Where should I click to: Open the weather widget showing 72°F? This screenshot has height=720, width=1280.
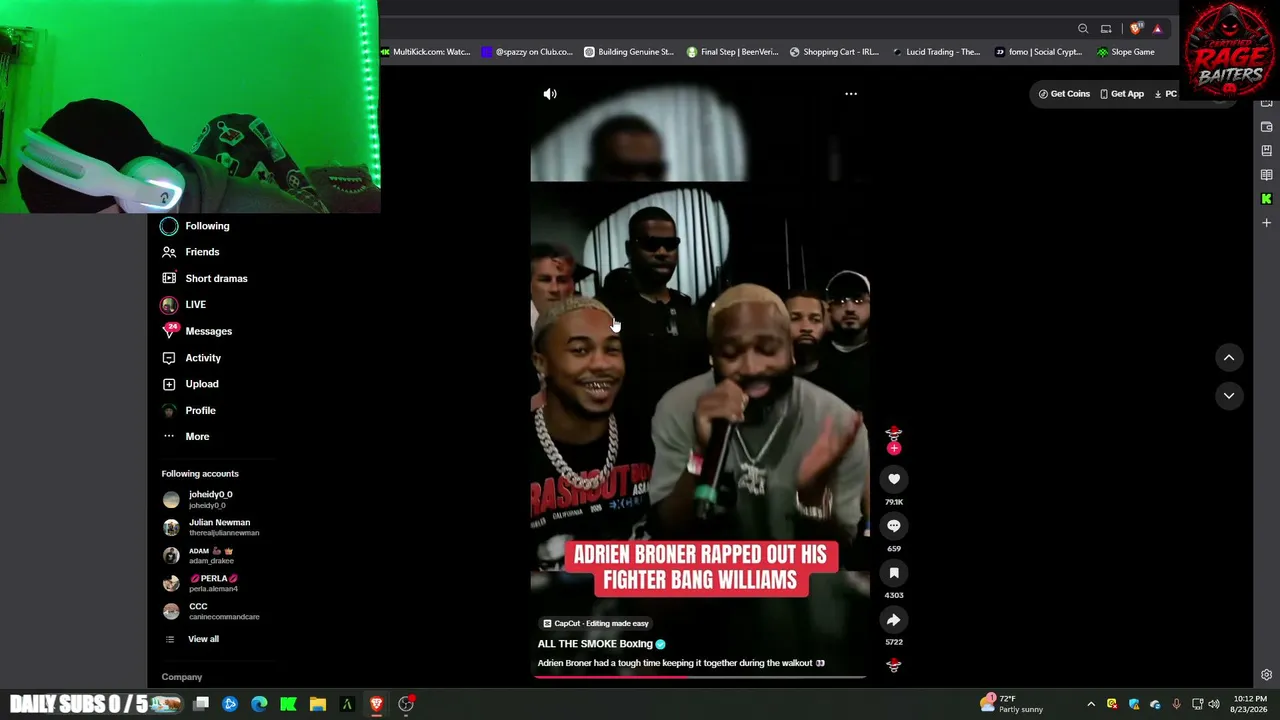click(1012, 704)
